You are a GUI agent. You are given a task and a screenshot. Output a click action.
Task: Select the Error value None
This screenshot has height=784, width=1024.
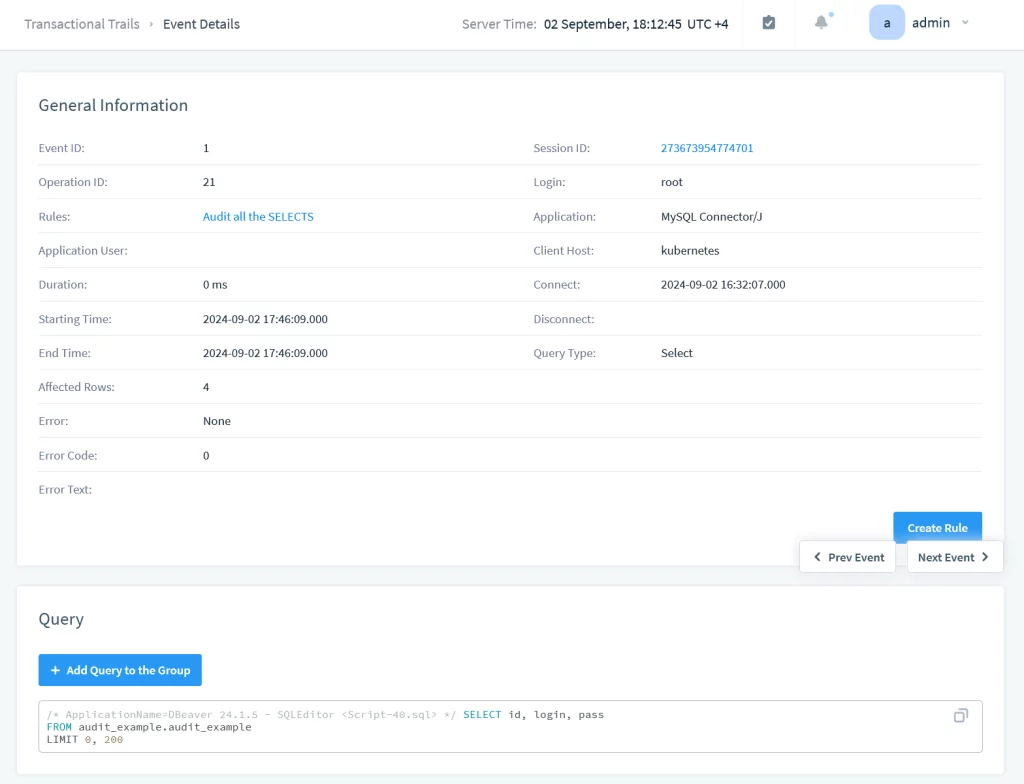(217, 421)
